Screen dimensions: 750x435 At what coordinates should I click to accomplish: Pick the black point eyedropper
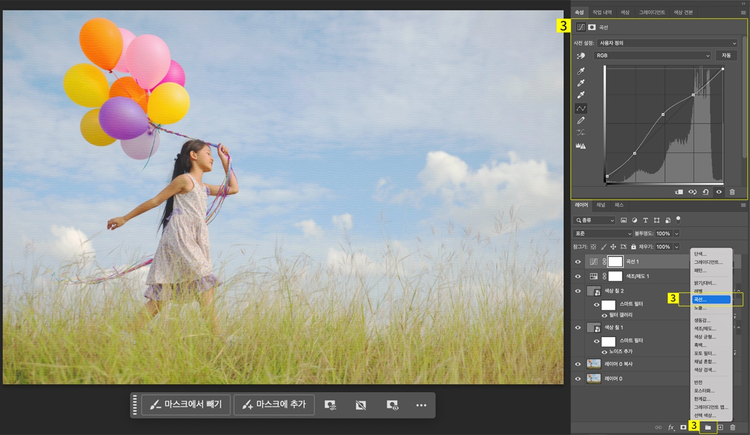tap(581, 70)
